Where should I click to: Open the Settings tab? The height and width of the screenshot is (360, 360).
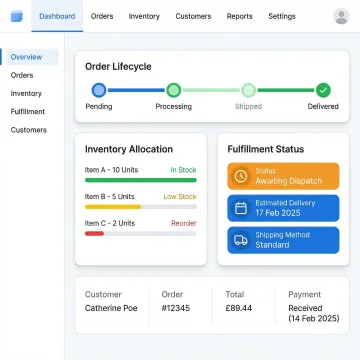[282, 16]
